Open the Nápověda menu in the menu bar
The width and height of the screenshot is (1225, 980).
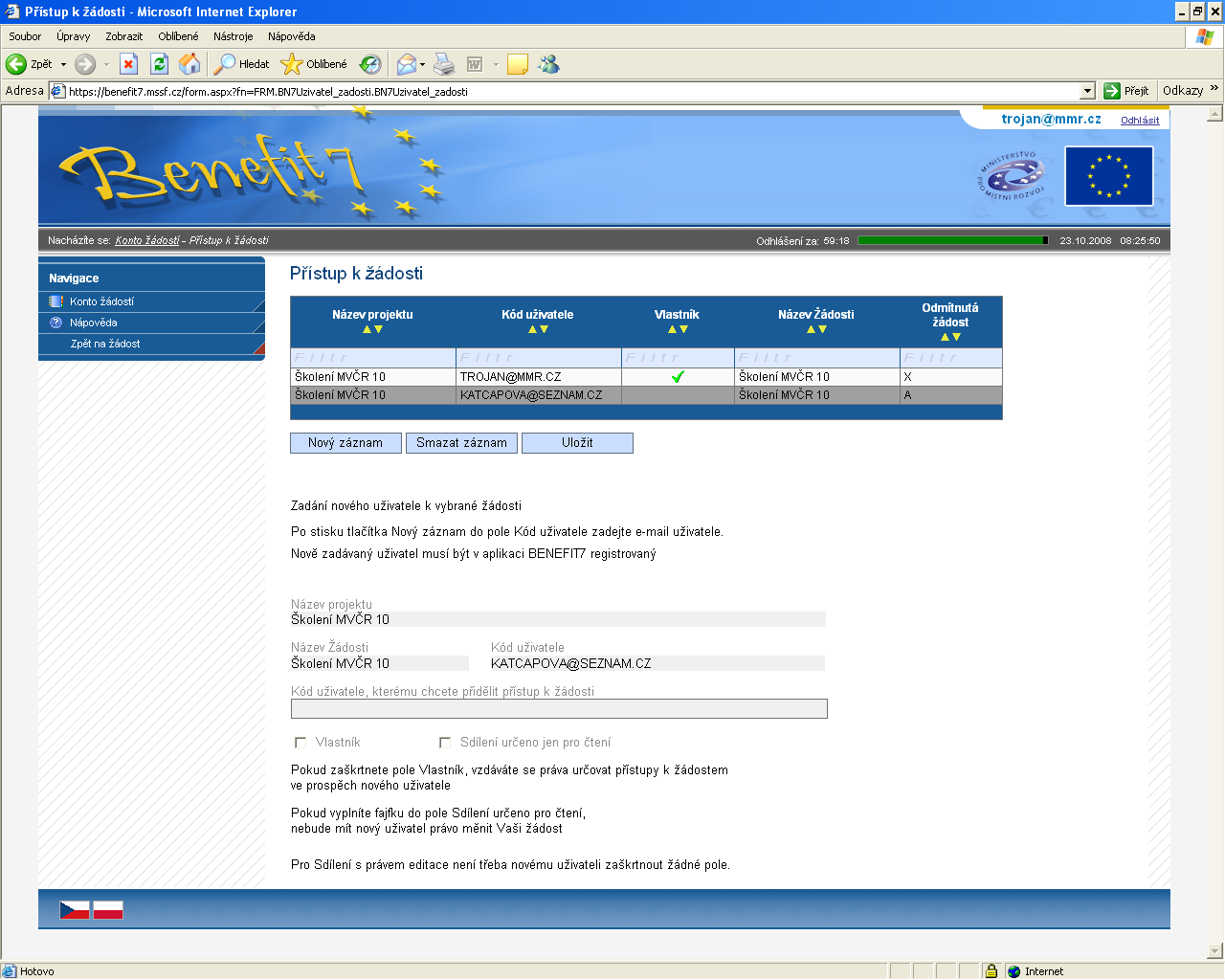[x=292, y=36]
